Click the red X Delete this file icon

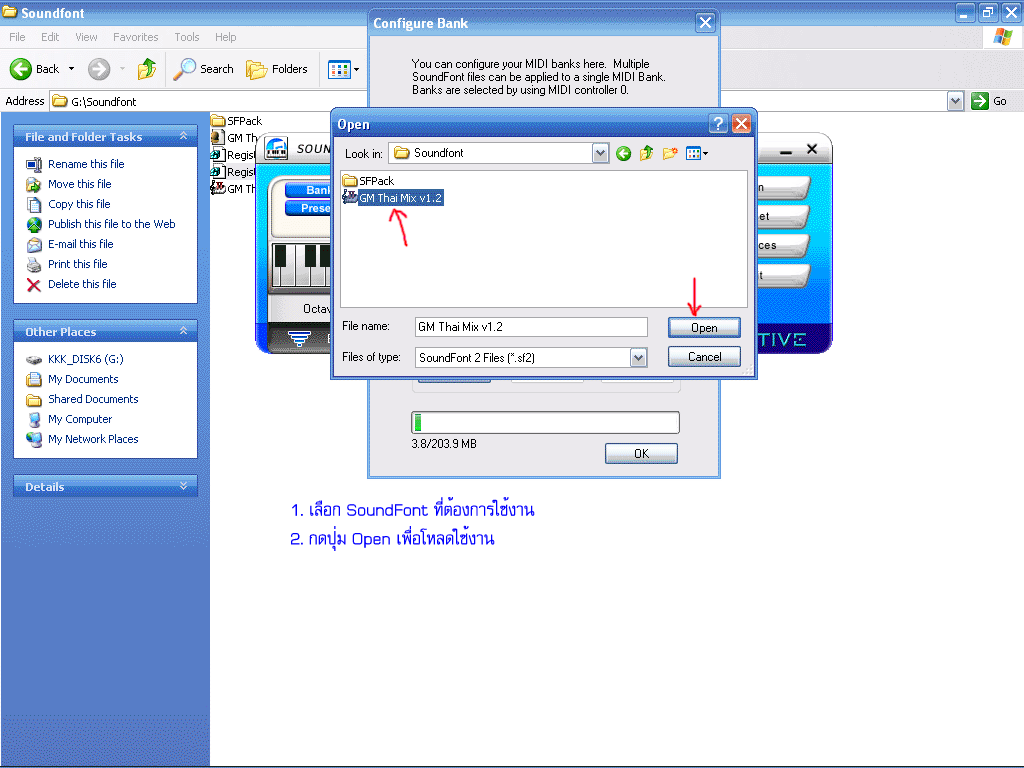click(34, 285)
